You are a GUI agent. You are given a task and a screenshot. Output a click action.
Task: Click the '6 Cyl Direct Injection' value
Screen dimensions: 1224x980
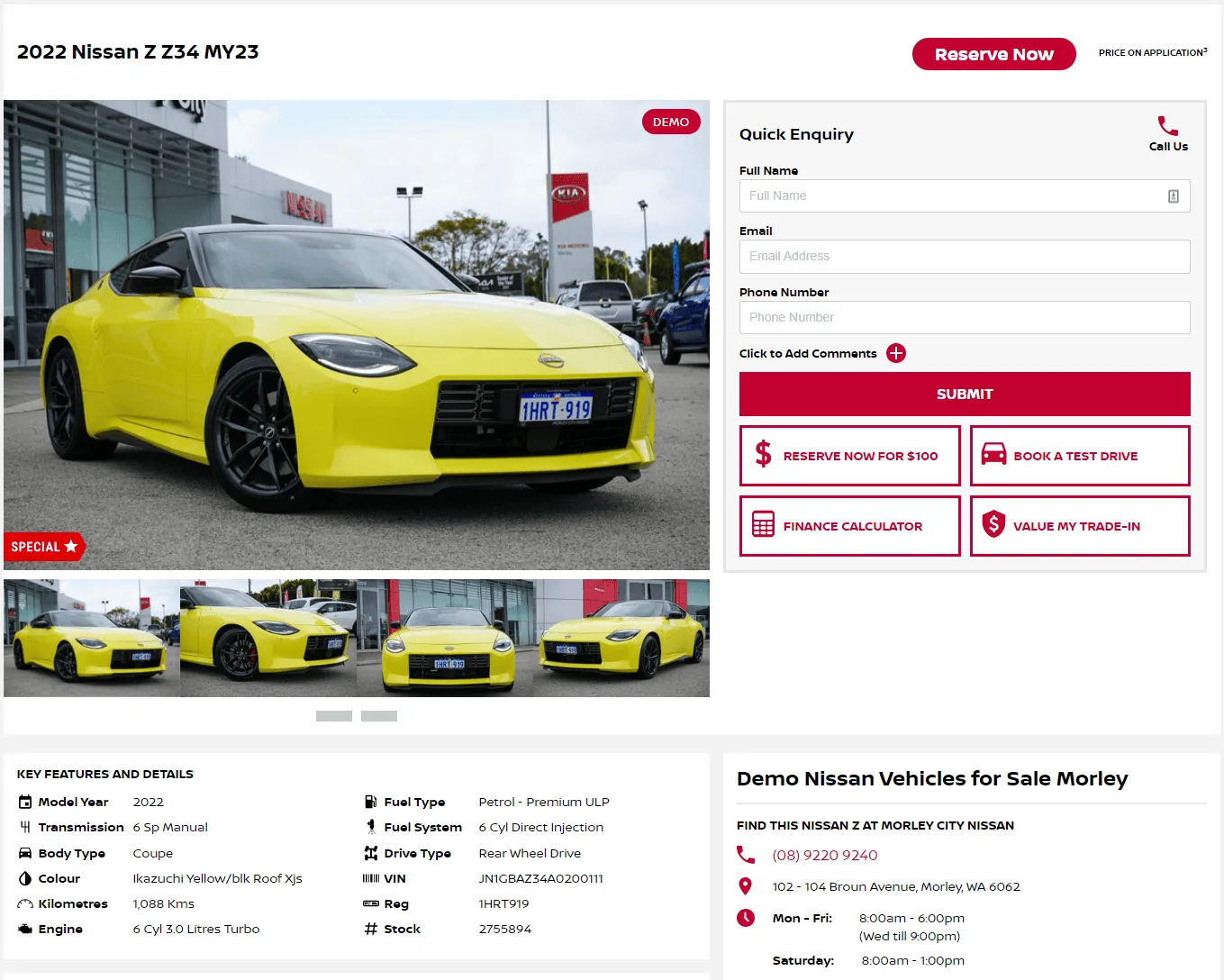[541, 827]
